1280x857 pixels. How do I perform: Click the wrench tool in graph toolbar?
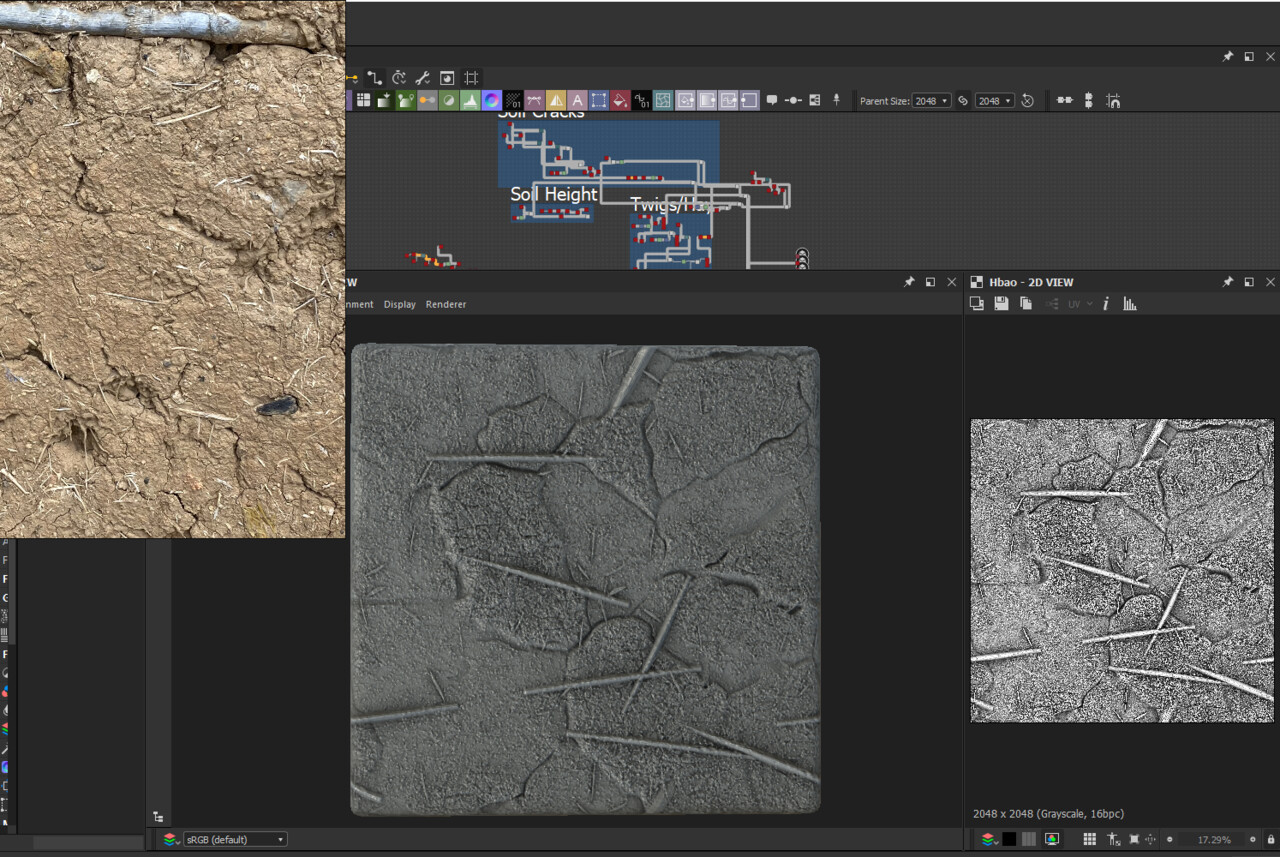pos(422,78)
